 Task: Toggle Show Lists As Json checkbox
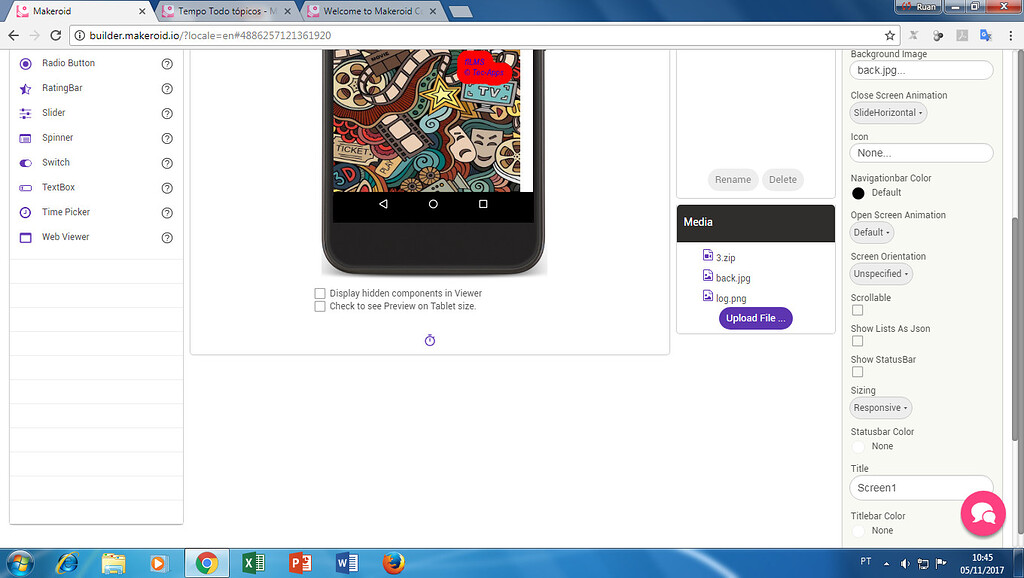857,341
